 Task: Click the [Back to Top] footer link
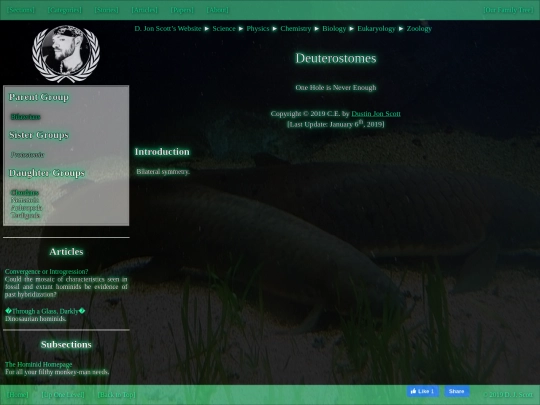point(117,395)
